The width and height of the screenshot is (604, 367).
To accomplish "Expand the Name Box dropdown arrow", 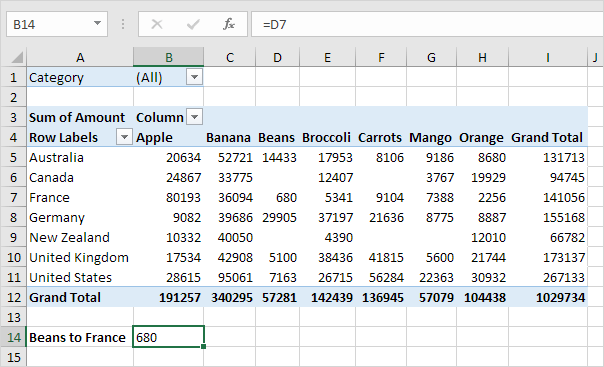I will pyautogui.click(x=97, y=24).
